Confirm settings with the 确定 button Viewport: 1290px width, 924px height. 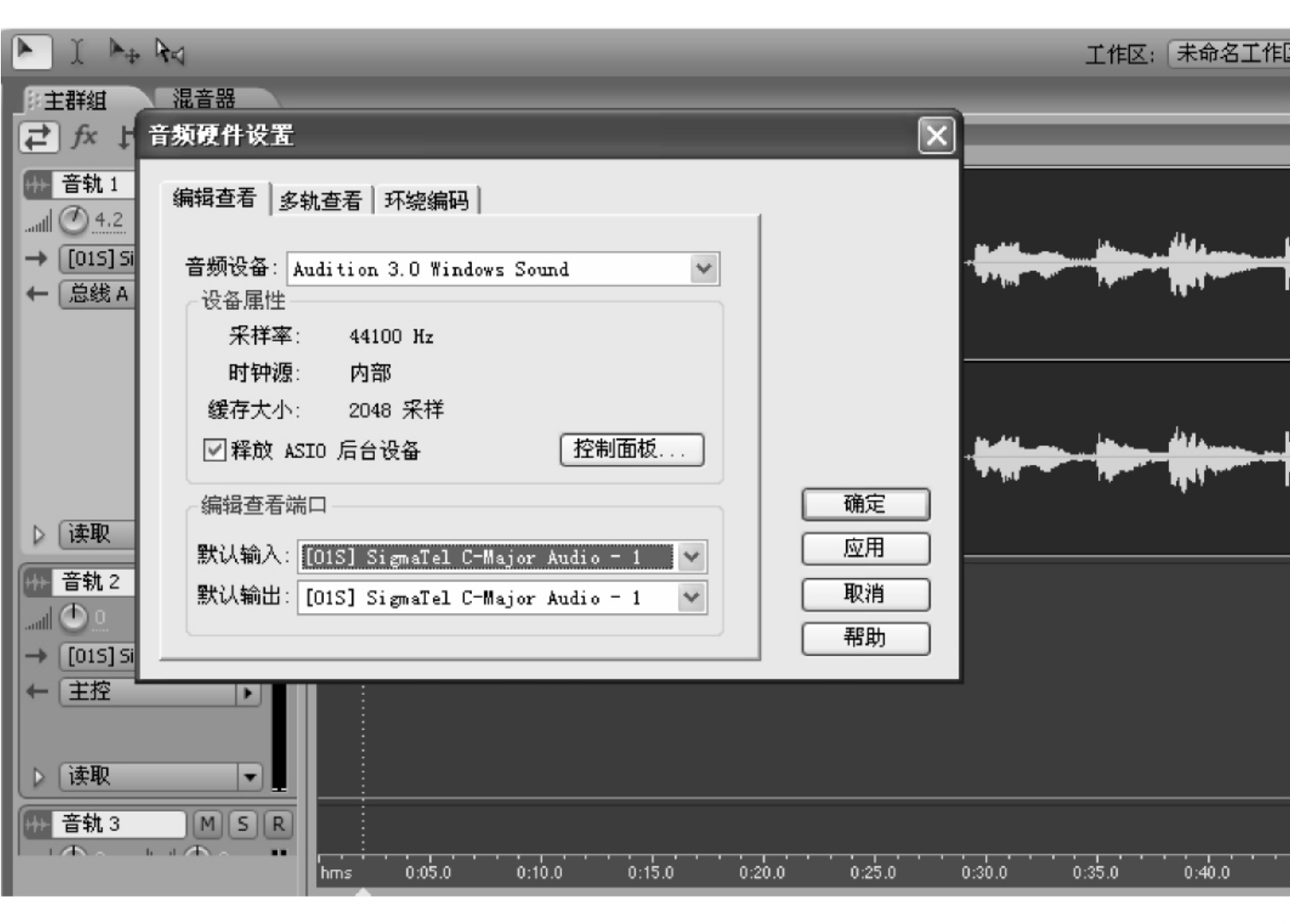tap(865, 504)
